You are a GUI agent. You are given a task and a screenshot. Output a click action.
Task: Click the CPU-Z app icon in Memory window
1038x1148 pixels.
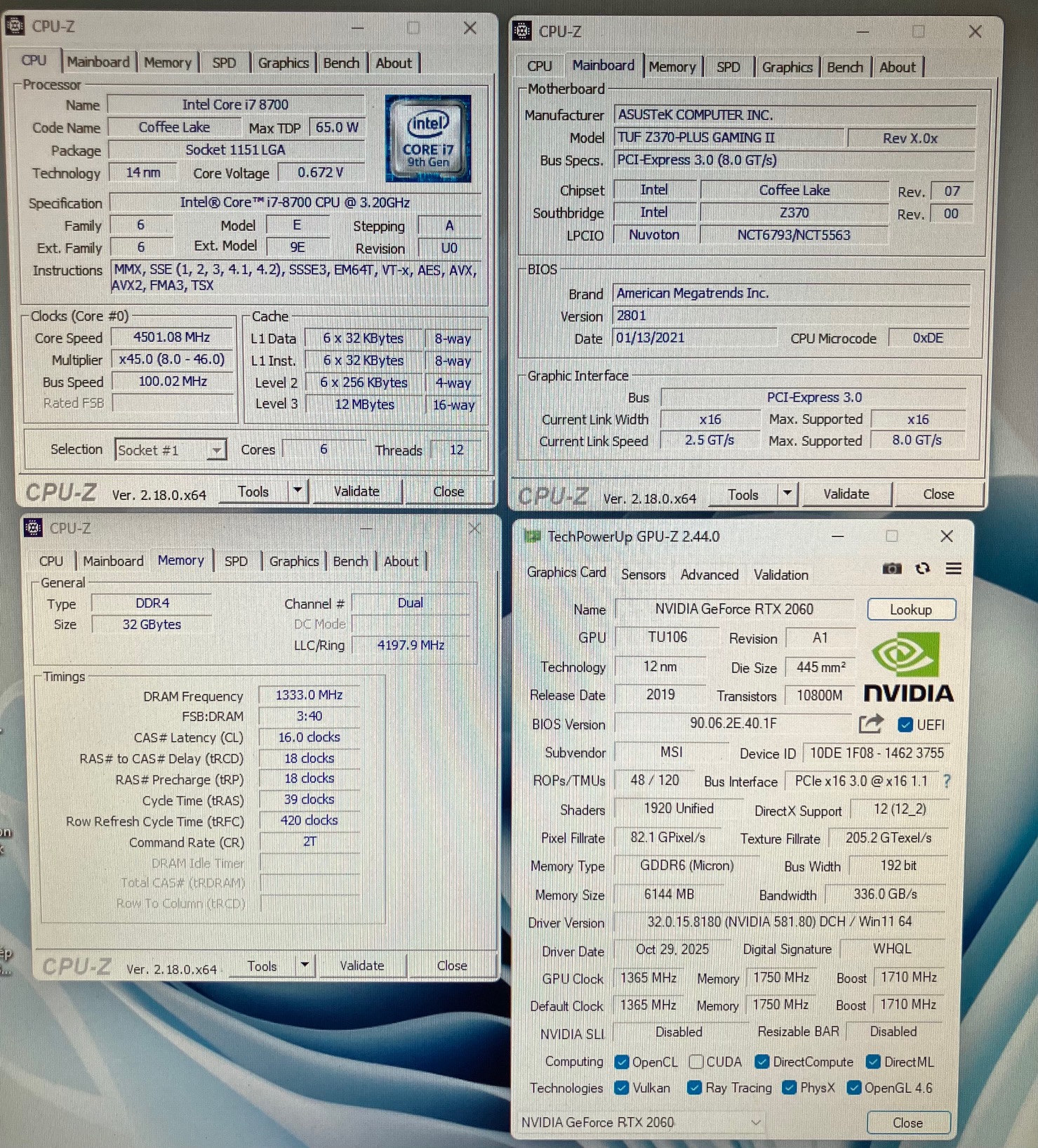click(x=33, y=527)
